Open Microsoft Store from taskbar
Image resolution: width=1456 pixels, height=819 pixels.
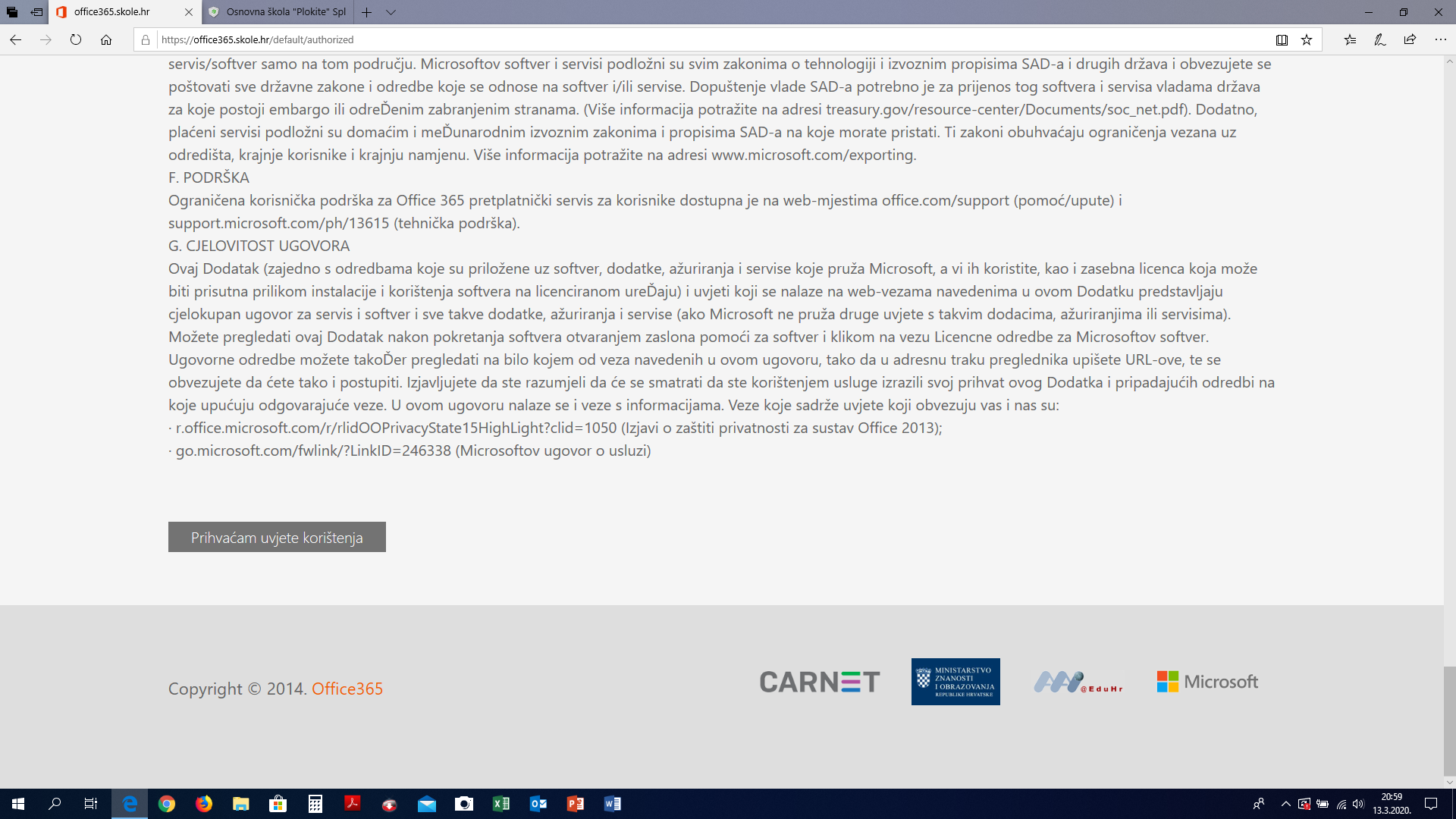tap(278, 804)
